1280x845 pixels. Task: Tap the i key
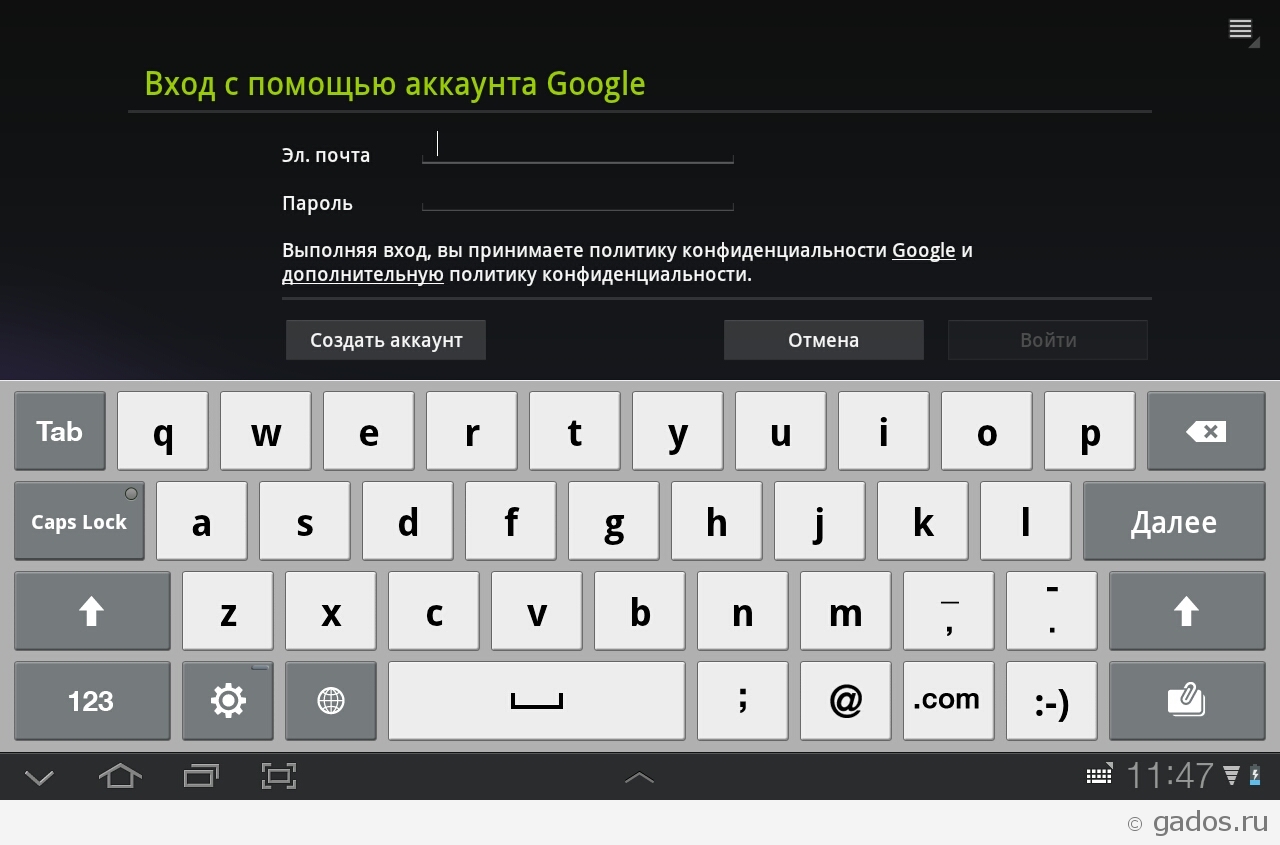(884, 431)
